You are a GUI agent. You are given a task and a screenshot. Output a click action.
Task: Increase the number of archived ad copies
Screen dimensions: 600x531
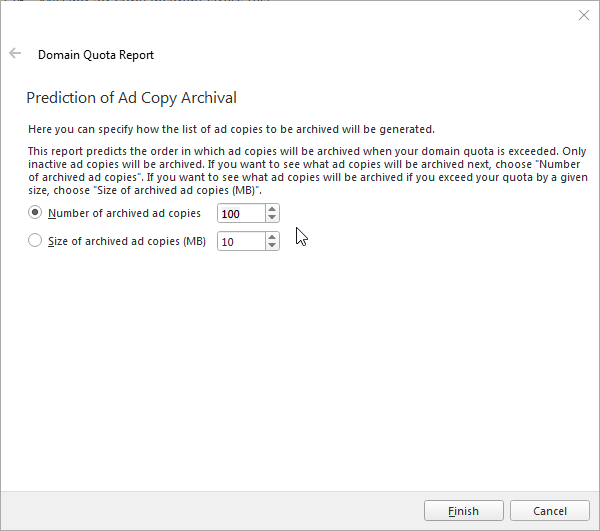[x=272, y=209]
